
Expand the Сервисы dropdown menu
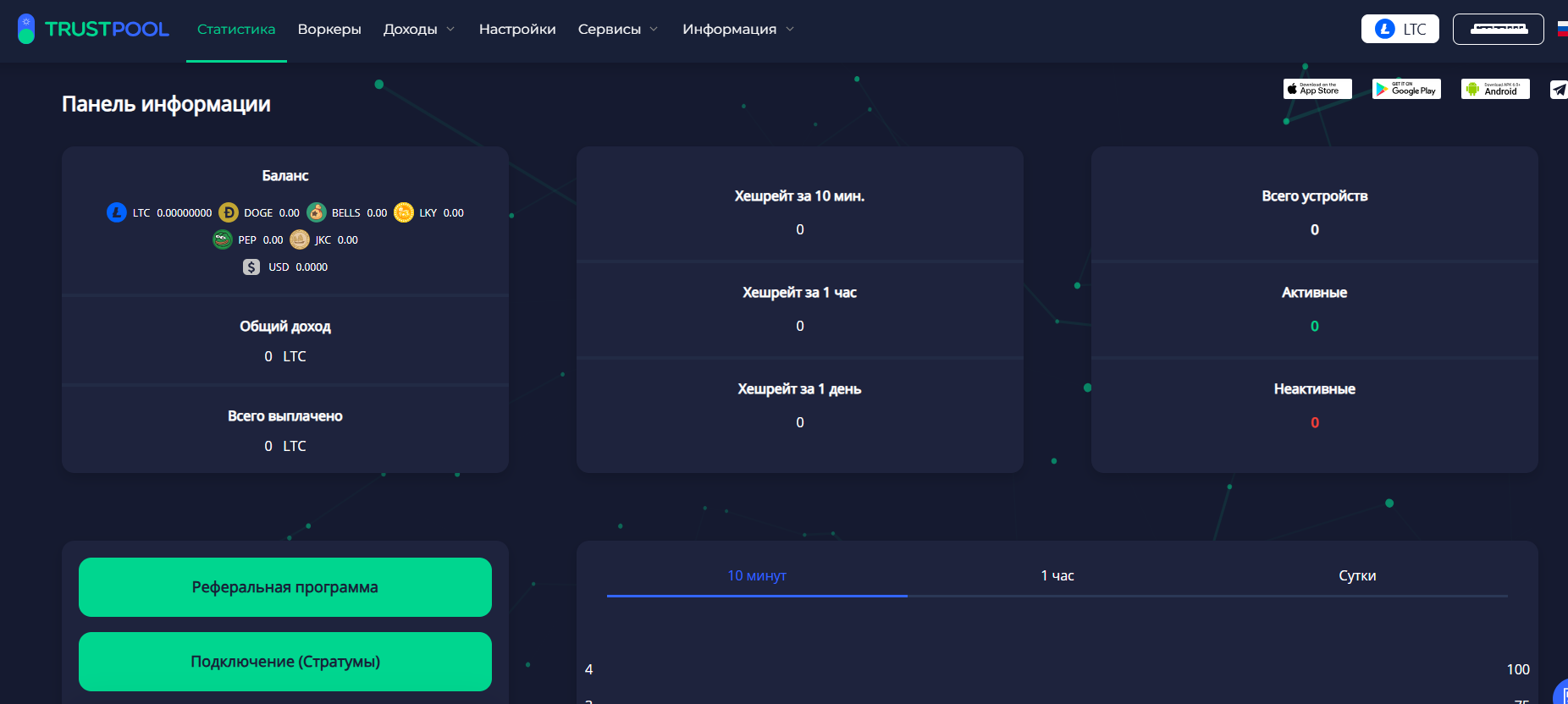tap(618, 29)
